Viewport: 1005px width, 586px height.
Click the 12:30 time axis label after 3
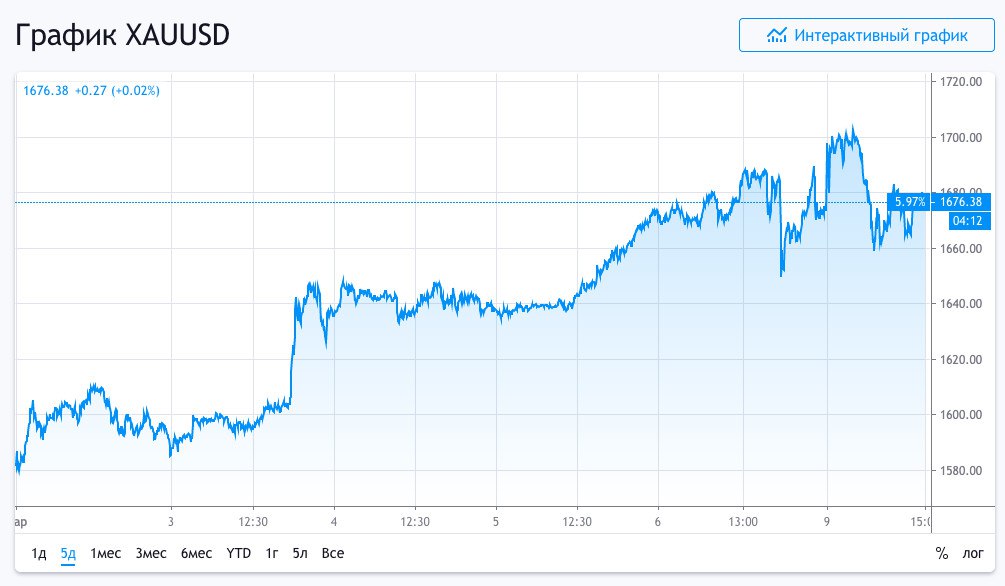(253, 521)
